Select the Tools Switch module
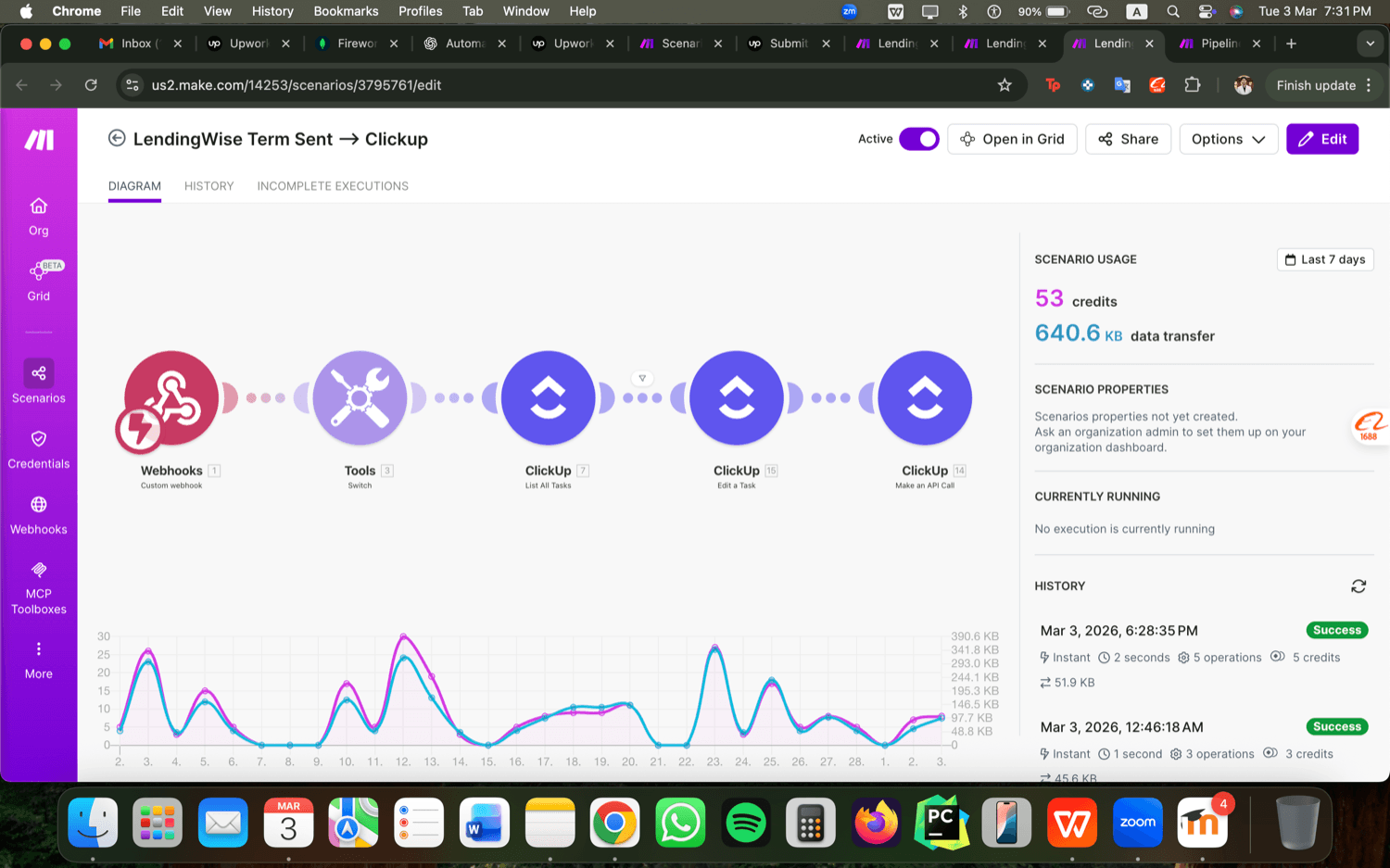The width and height of the screenshot is (1390, 868). click(360, 398)
